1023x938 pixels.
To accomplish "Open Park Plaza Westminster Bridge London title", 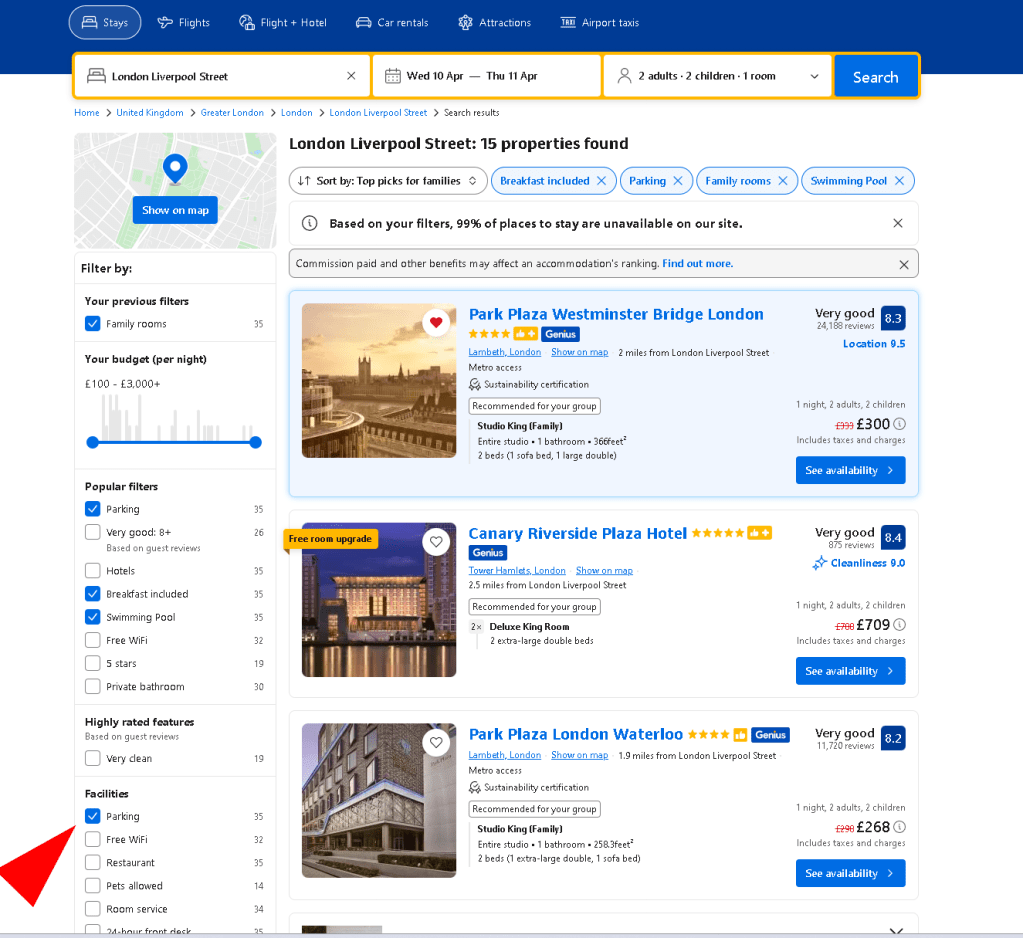I will coord(616,314).
